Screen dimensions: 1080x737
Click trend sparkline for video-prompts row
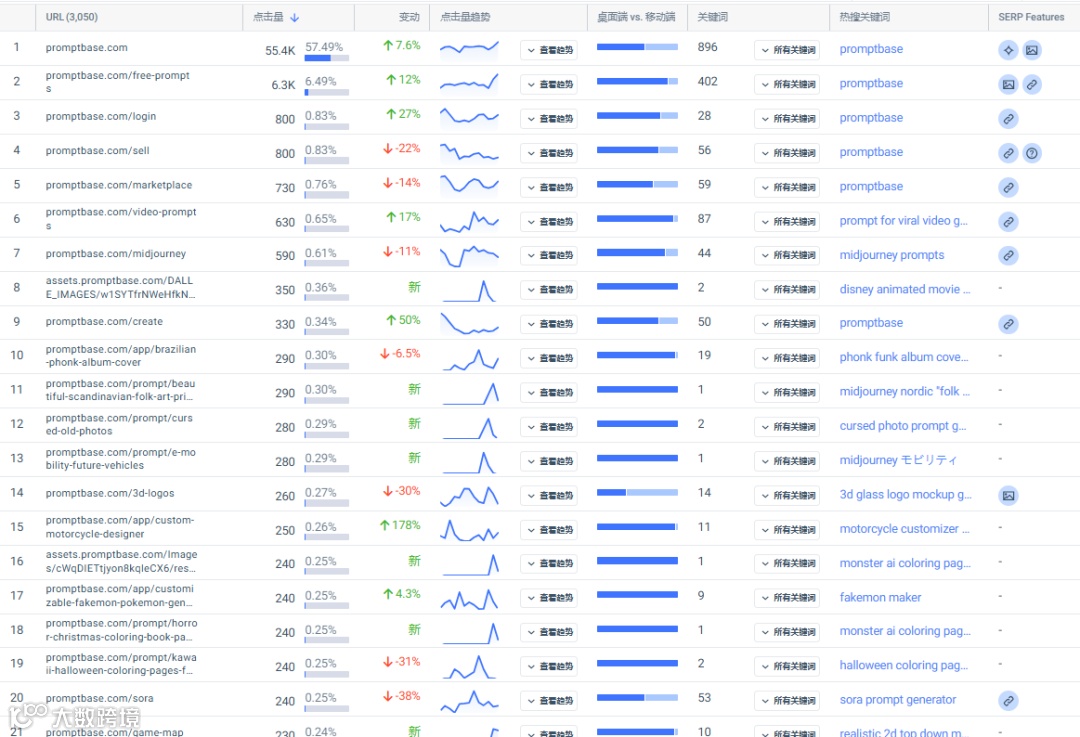pos(469,221)
